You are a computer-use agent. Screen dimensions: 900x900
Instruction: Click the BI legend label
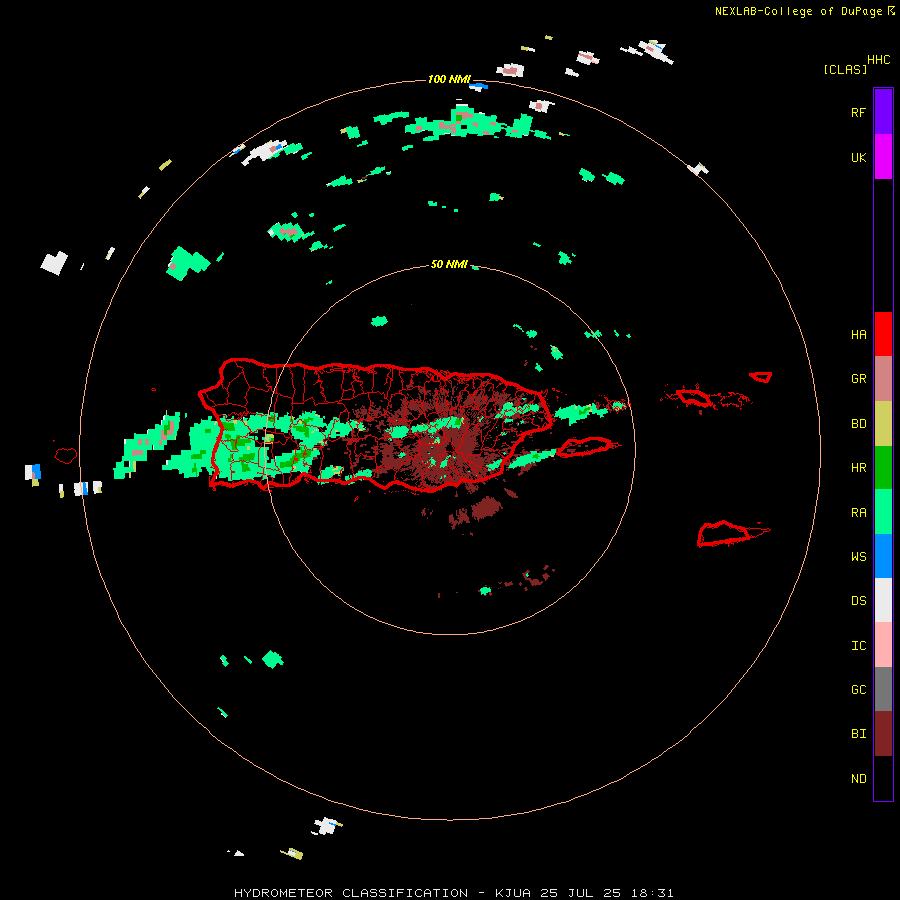point(858,734)
